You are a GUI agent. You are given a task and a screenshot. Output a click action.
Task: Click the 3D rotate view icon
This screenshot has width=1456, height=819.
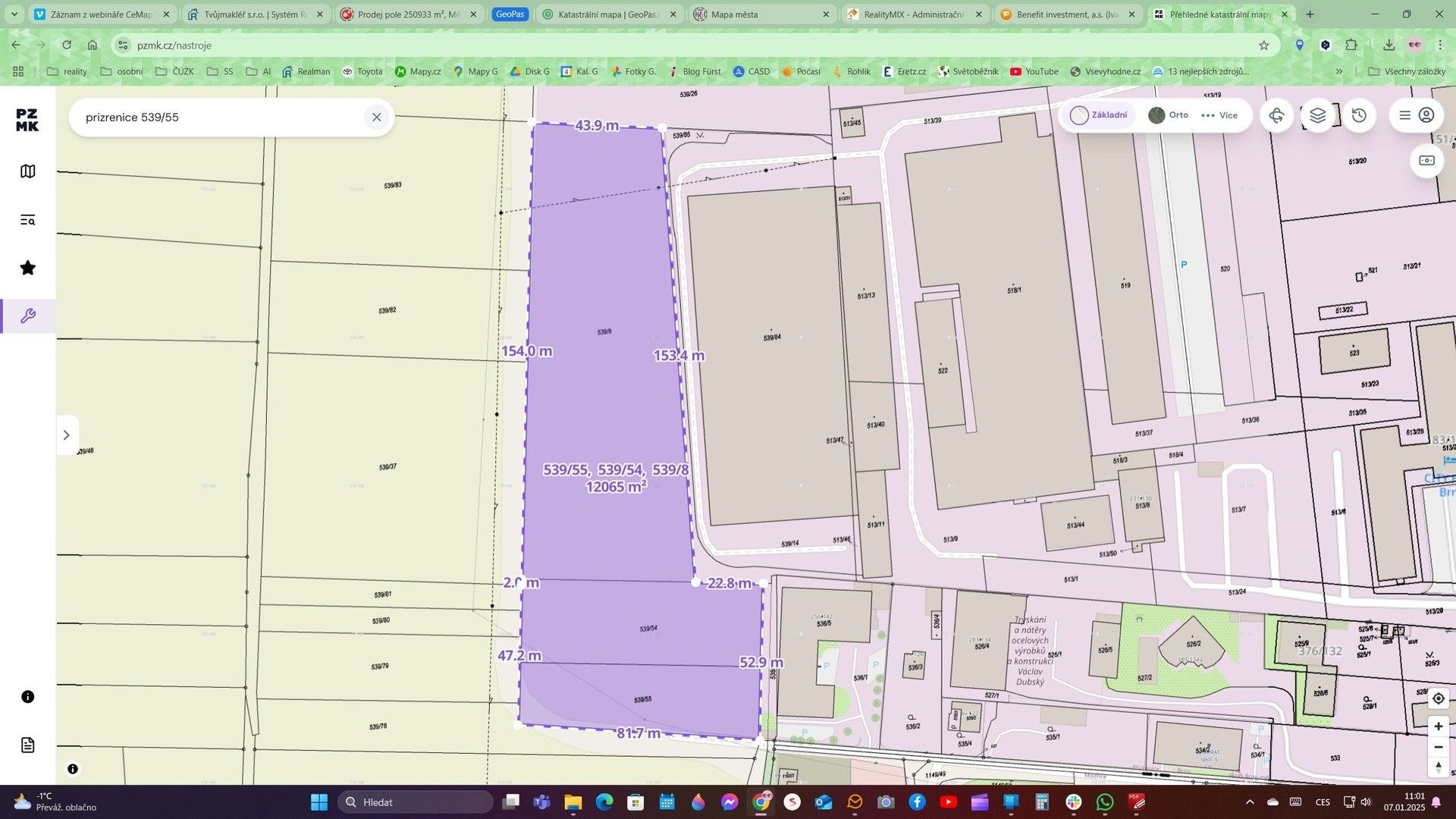coord(1277,115)
